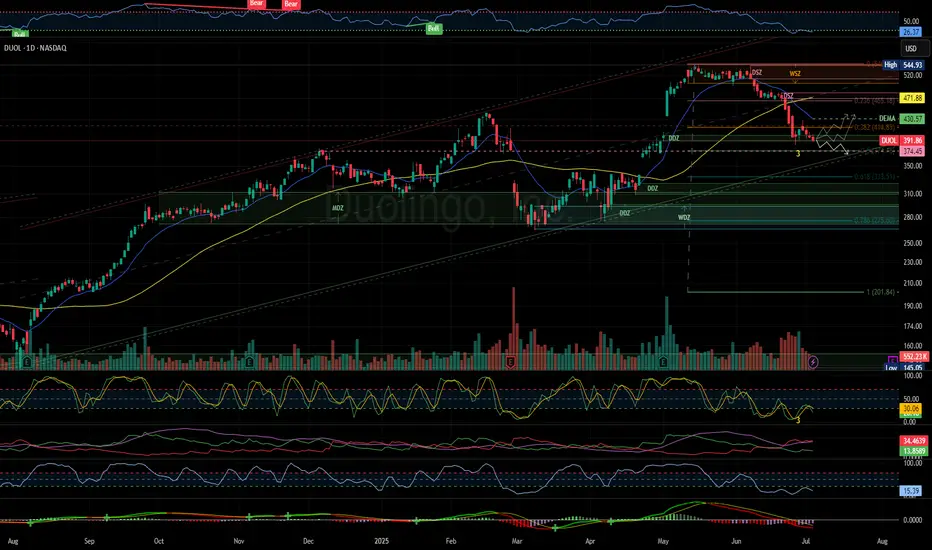Click the WDZ zone label
The width and height of the screenshot is (932, 550).
click(684, 218)
